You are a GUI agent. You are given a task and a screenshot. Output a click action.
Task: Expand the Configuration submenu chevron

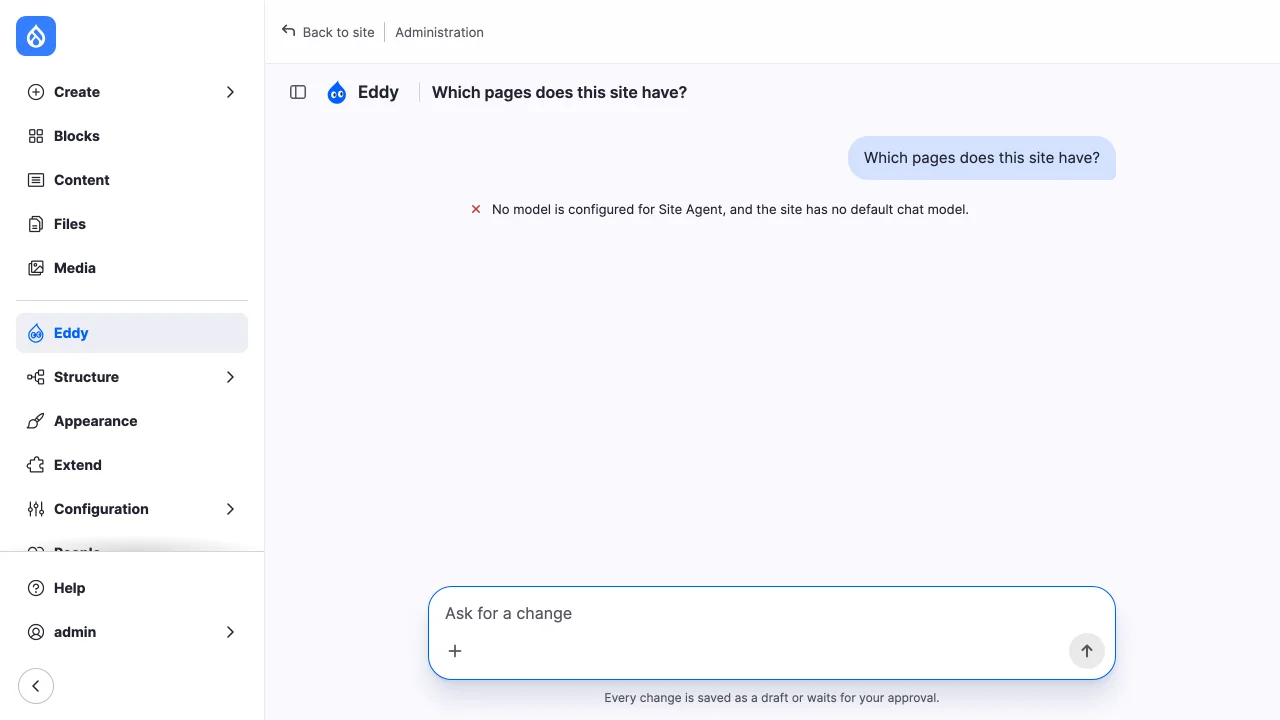coord(230,509)
